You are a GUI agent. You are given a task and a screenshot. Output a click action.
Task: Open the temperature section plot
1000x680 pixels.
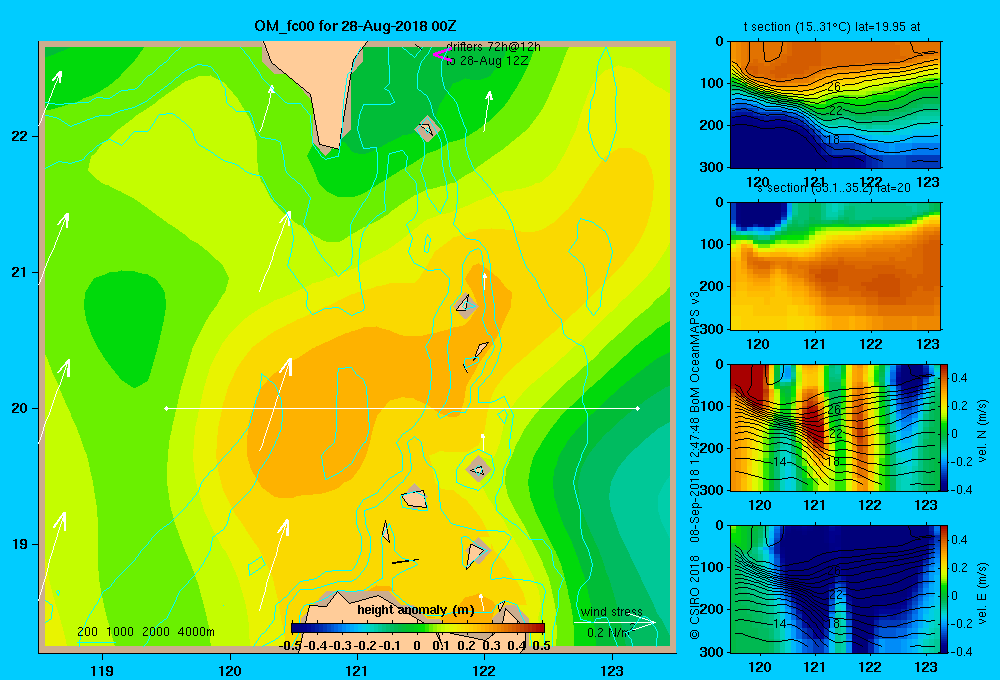[x=835, y=105]
